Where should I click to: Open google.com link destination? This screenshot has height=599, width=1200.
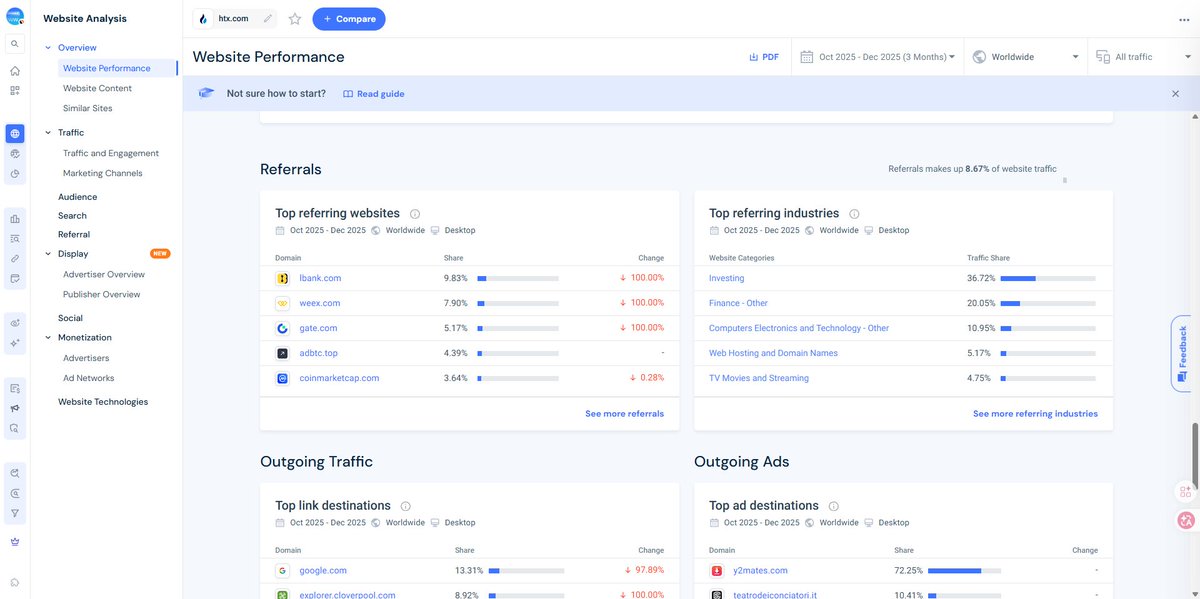pyautogui.click(x=323, y=570)
